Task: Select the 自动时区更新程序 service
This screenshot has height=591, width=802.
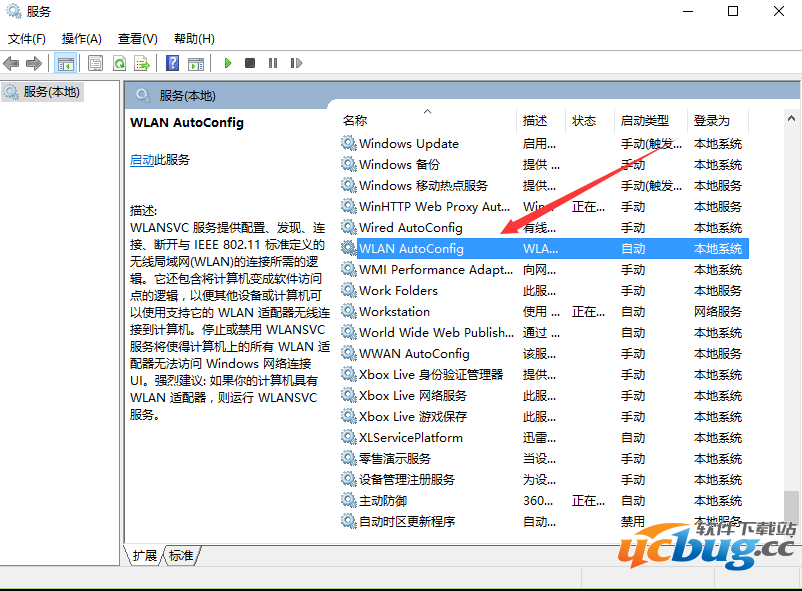Action: (x=407, y=521)
